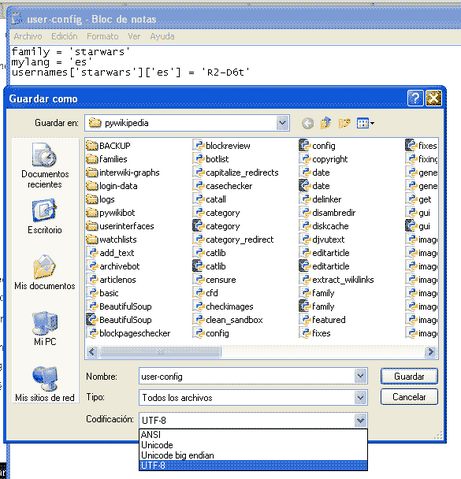Select the cfd file
This screenshot has height=479, width=461.
pos(205,293)
